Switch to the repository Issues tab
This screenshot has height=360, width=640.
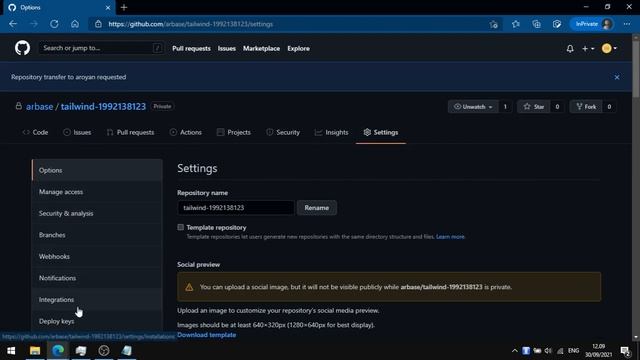coord(77,132)
